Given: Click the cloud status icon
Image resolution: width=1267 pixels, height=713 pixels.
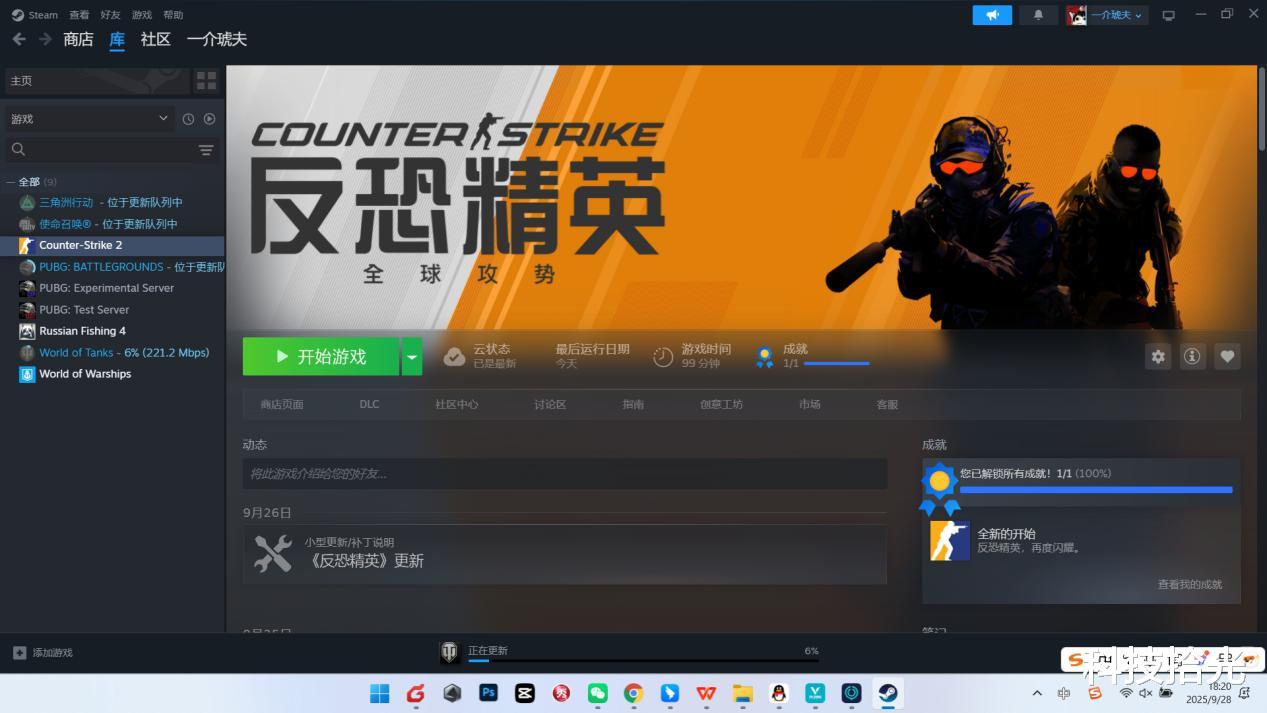Looking at the screenshot, I should pyautogui.click(x=454, y=357).
